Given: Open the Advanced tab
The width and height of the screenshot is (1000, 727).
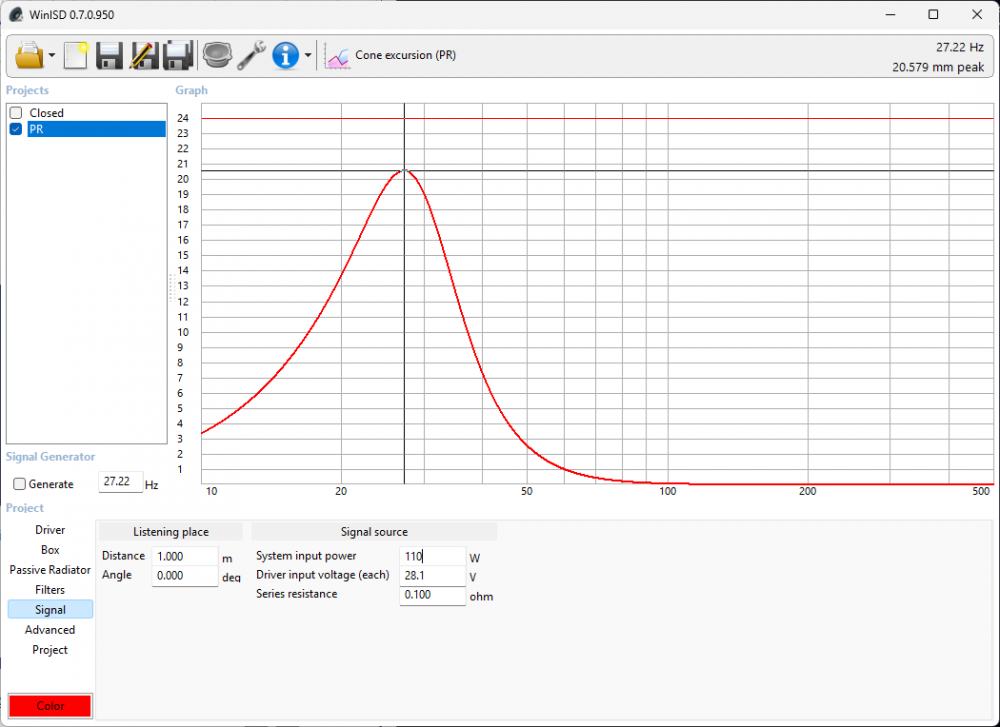Looking at the screenshot, I should pos(50,630).
